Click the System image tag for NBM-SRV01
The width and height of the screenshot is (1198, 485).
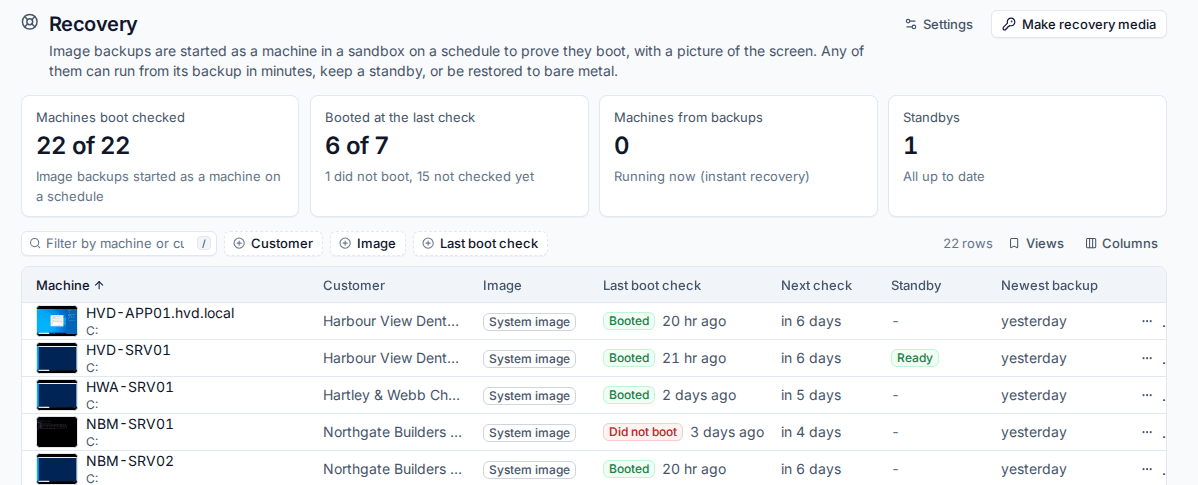click(529, 433)
